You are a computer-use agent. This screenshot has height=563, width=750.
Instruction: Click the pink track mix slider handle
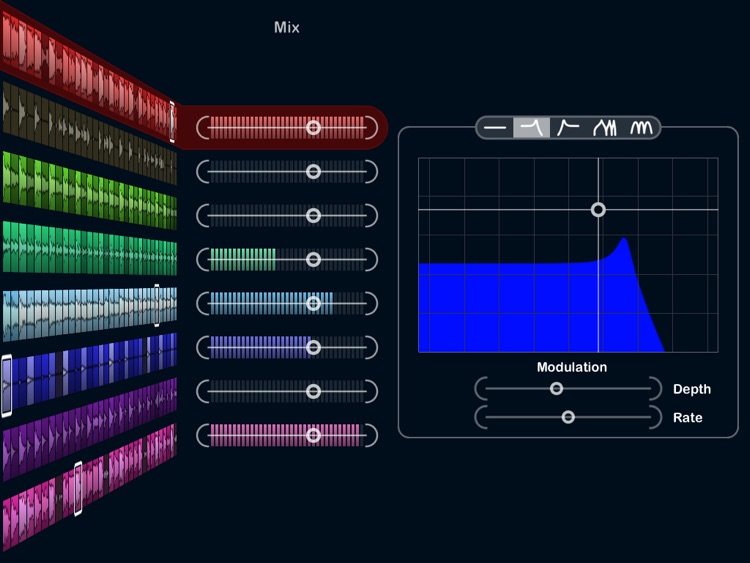[313, 435]
